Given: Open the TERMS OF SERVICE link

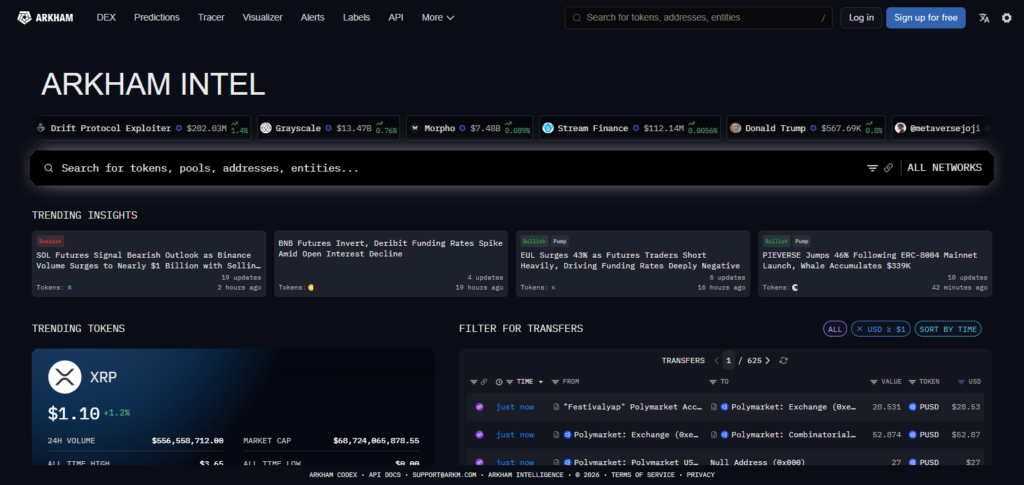Looking at the screenshot, I should pos(643,475).
